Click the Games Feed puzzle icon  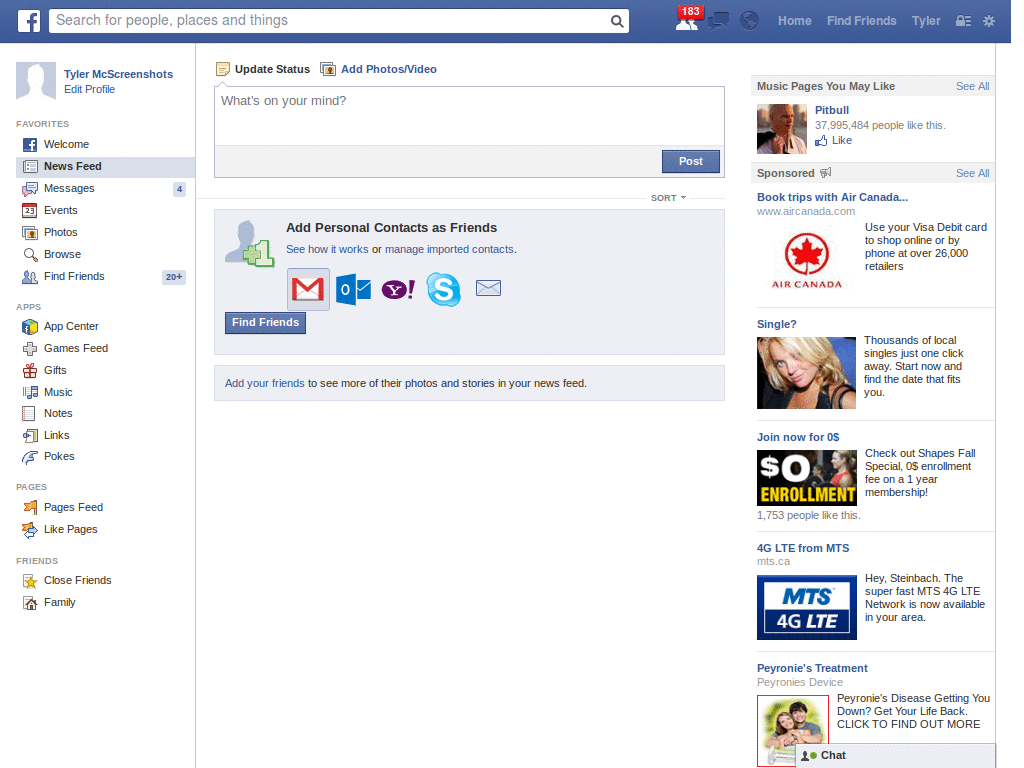[x=29, y=349]
